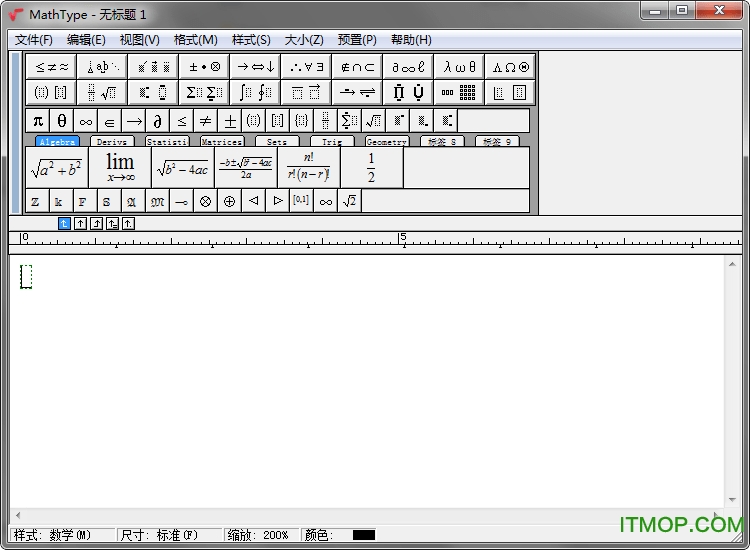Insert the √(b²−4ac) discriminant expression
The image size is (750, 550).
click(x=183, y=168)
